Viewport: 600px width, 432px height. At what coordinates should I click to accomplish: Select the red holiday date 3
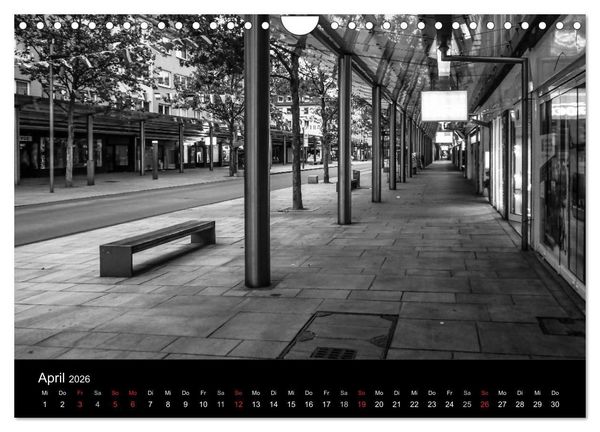[80, 404]
